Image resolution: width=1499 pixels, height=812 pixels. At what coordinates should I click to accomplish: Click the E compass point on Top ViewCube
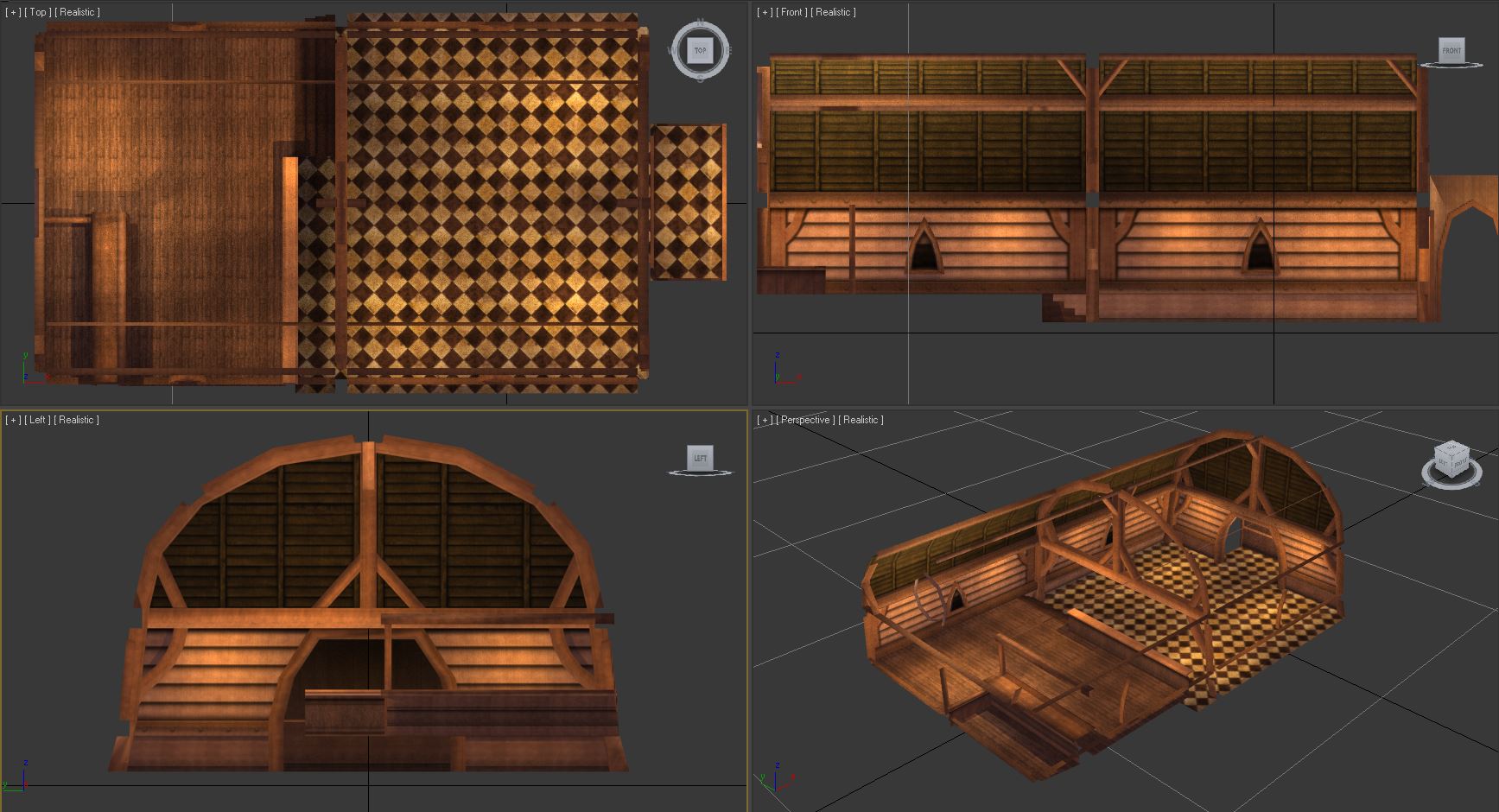point(728,51)
